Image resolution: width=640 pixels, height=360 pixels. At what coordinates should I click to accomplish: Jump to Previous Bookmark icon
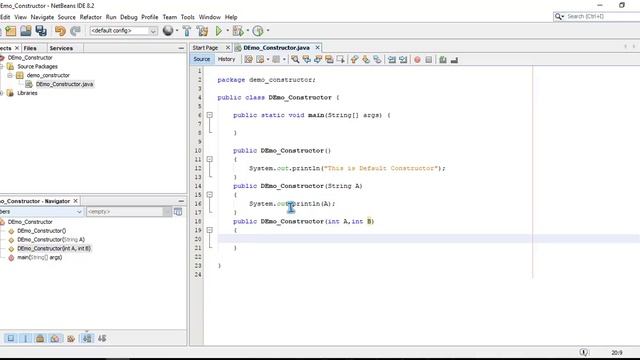(354, 60)
